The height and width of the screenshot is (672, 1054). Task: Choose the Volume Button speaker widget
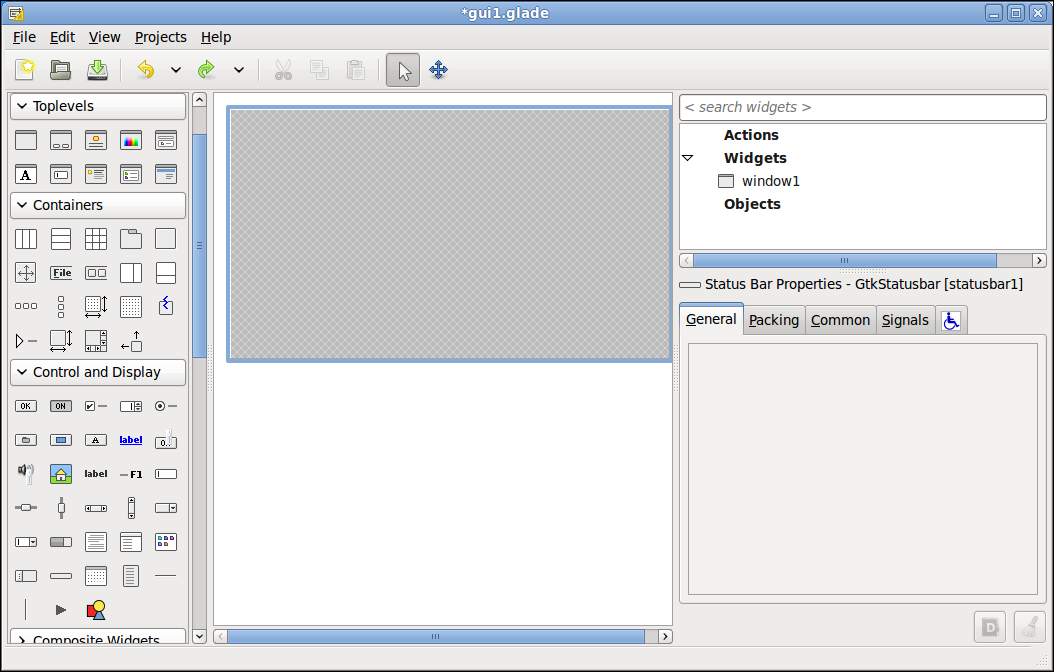click(x=26, y=473)
